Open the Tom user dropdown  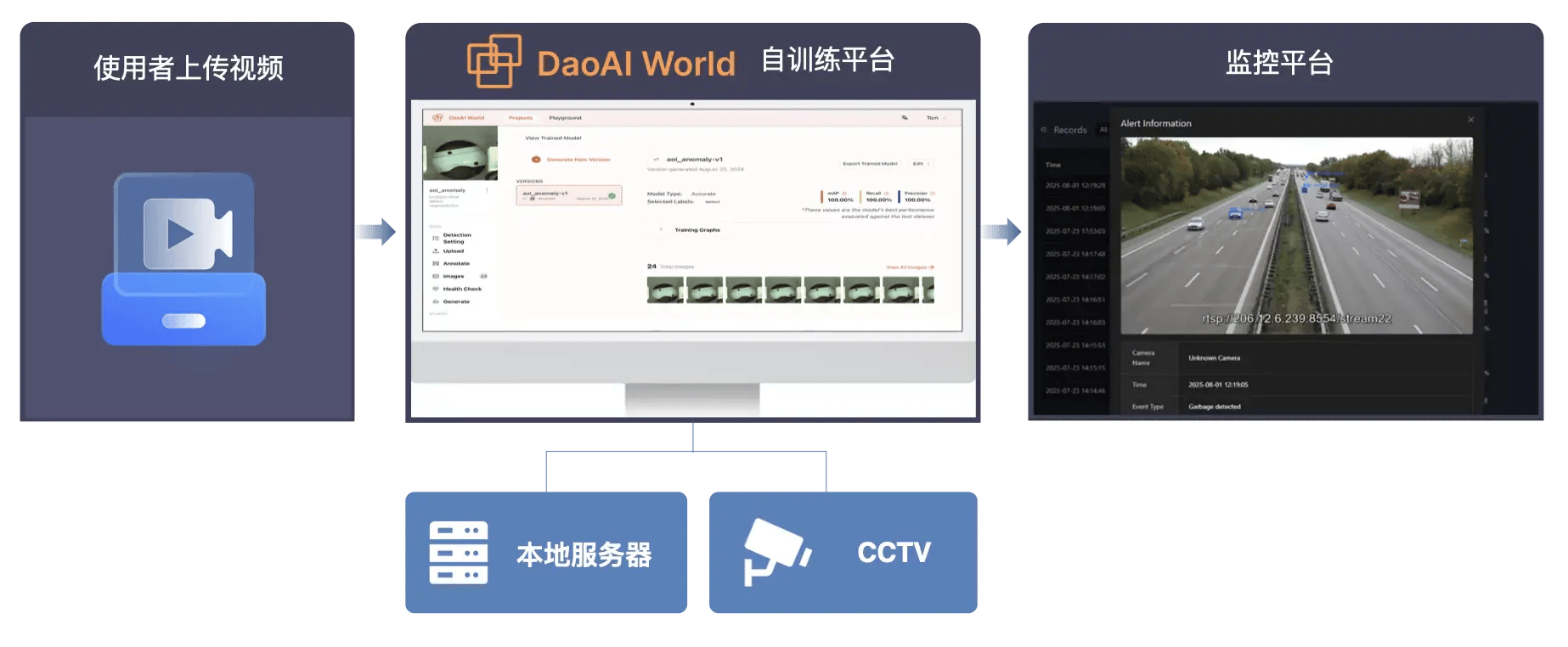click(x=935, y=118)
